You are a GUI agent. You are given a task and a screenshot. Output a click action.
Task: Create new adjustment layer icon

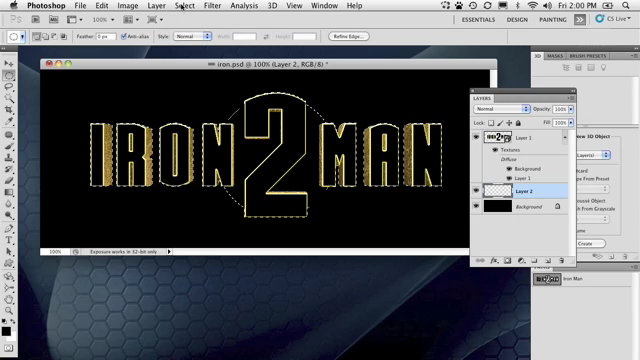[x=521, y=260]
